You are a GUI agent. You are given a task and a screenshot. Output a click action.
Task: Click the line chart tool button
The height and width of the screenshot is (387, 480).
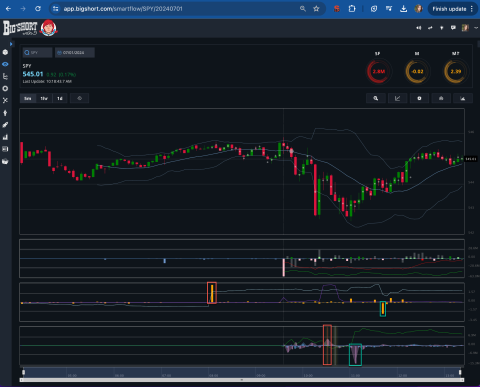397,98
